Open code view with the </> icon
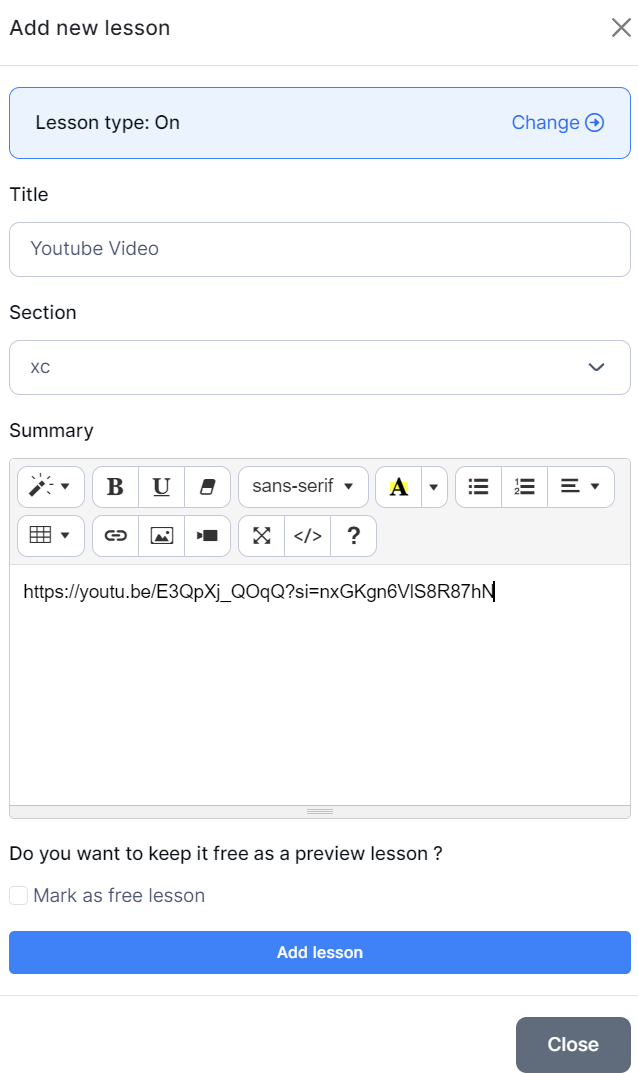The image size is (638, 1073). click(307, 536)
